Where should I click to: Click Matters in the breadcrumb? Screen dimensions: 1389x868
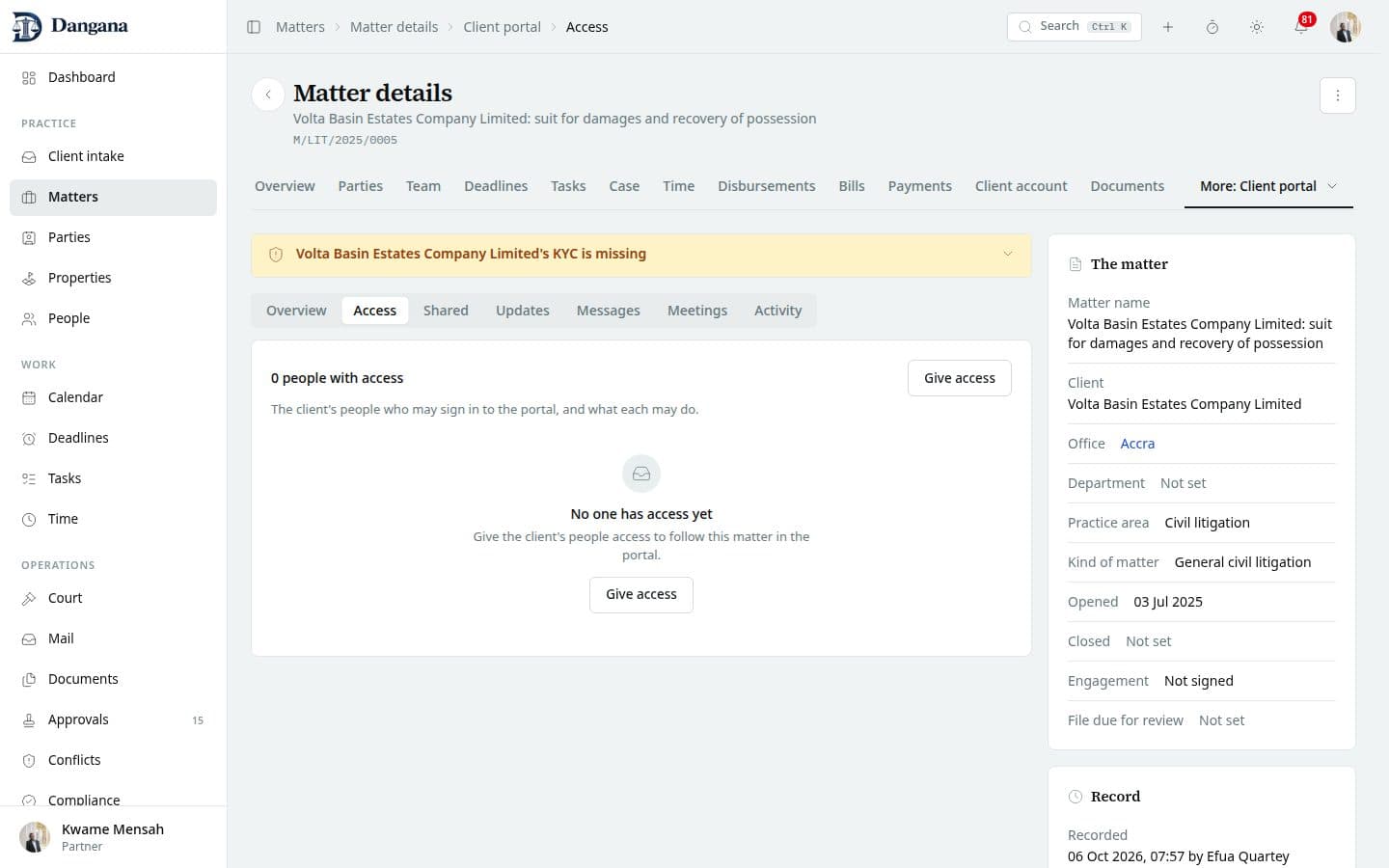(300, 27)
